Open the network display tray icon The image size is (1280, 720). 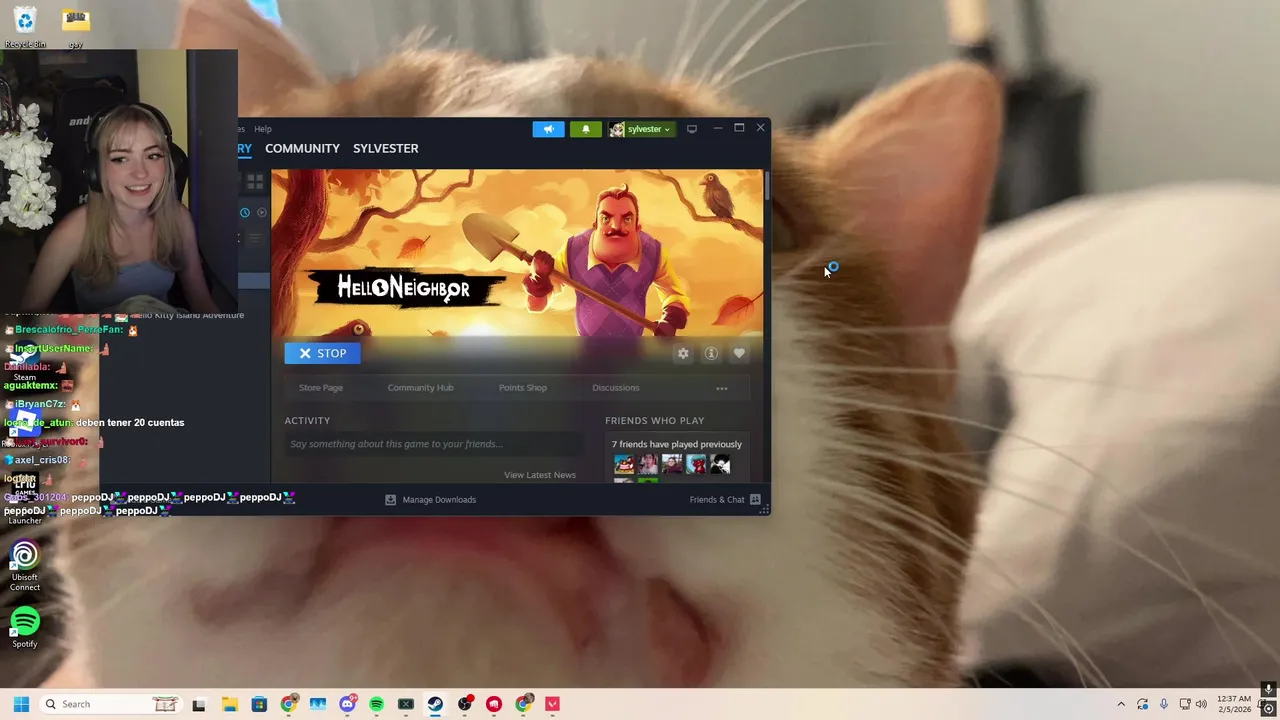[1185, 704]
